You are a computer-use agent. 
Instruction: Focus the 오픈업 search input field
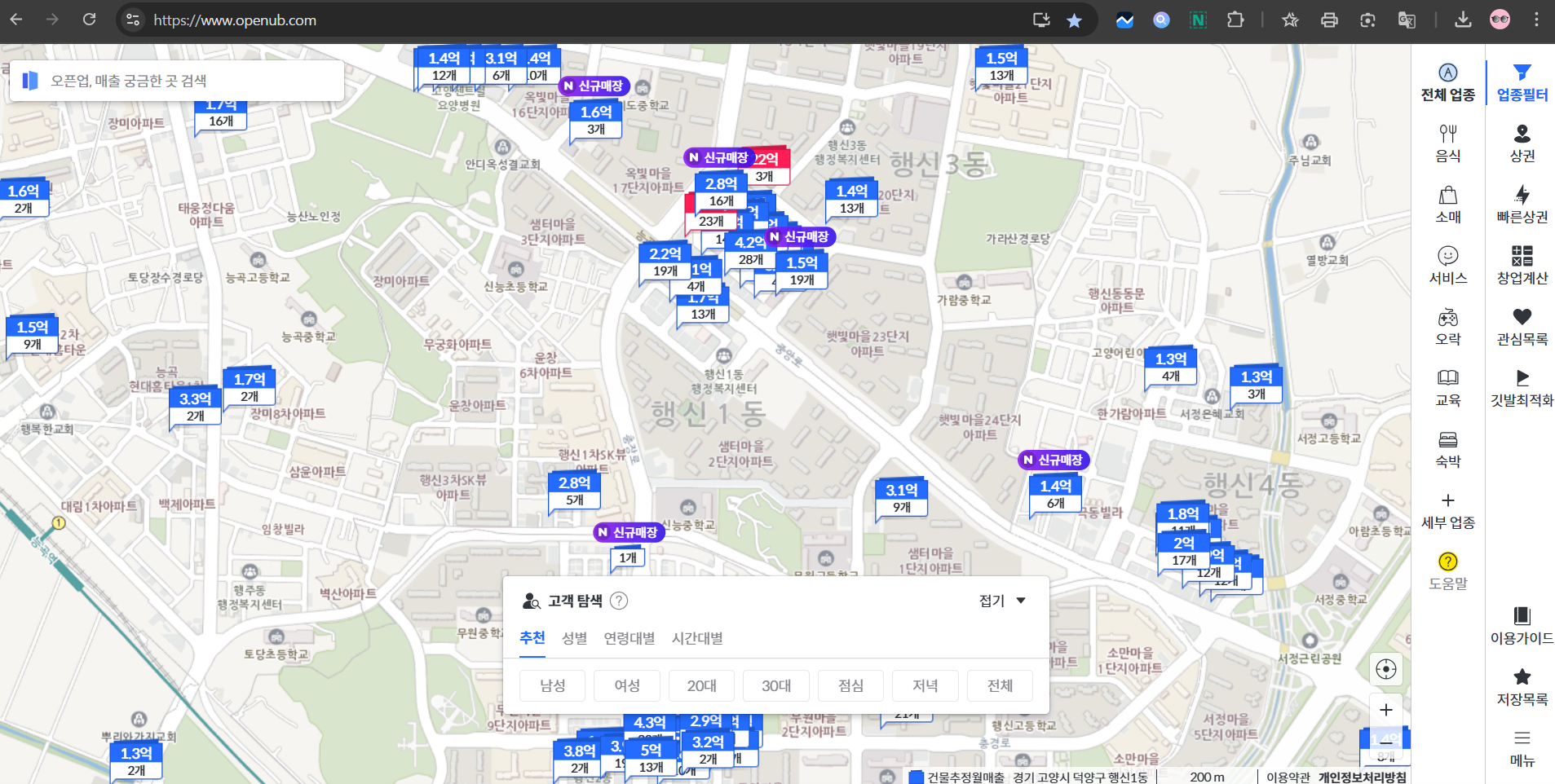(x=177, y=81)
